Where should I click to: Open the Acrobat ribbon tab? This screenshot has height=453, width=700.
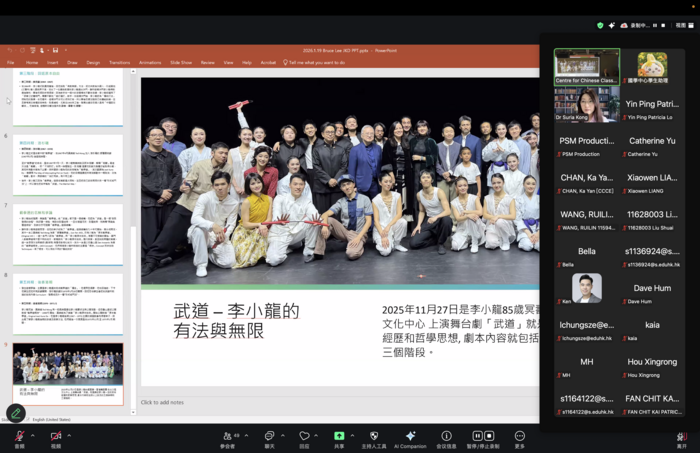pyautogui.click(x=268, y=62)
